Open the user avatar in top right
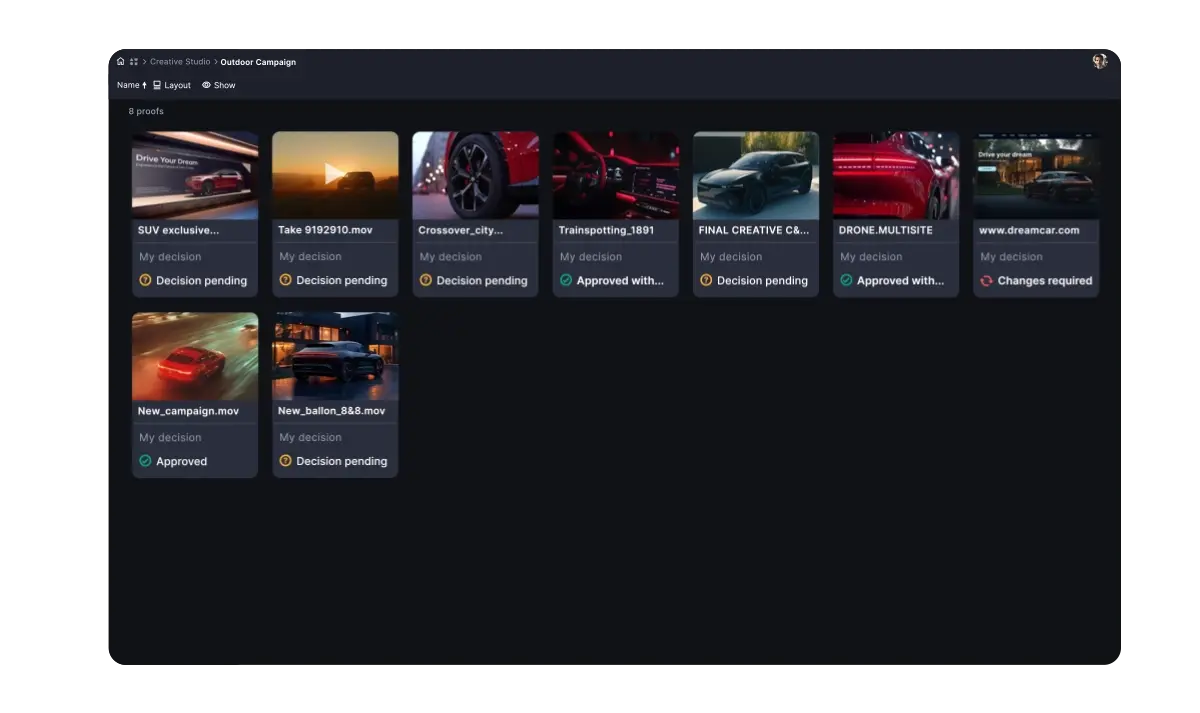 (1099, 61)
